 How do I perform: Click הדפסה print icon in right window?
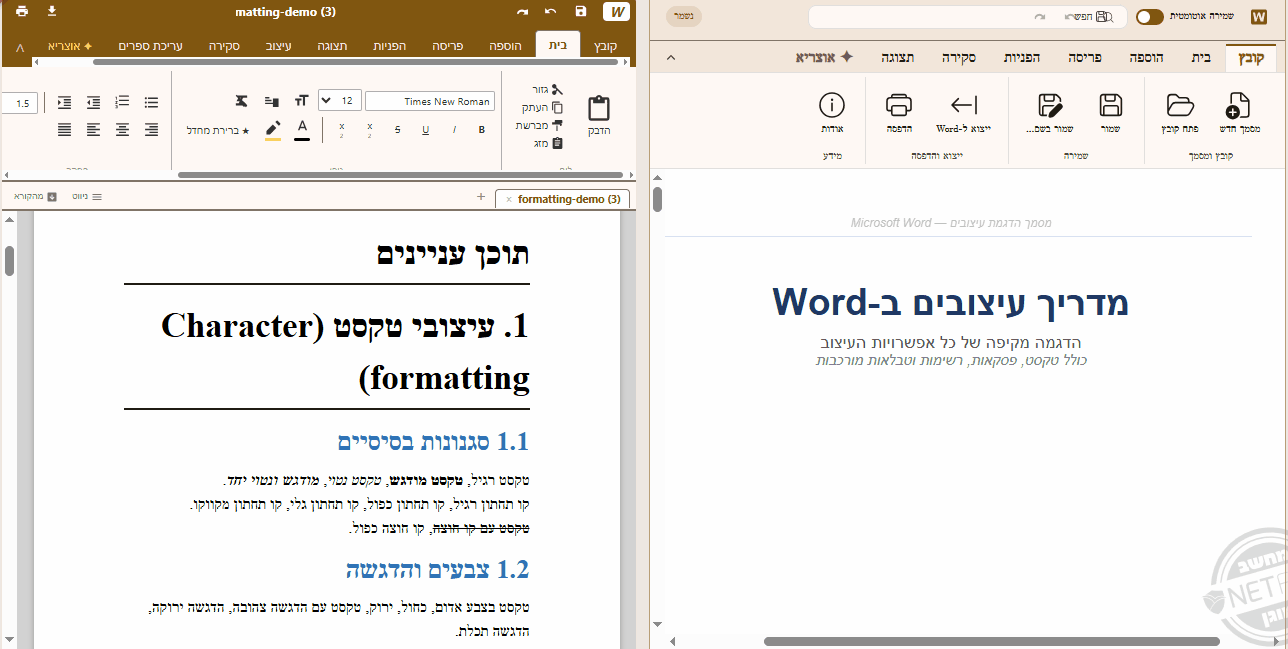[899, 114]
